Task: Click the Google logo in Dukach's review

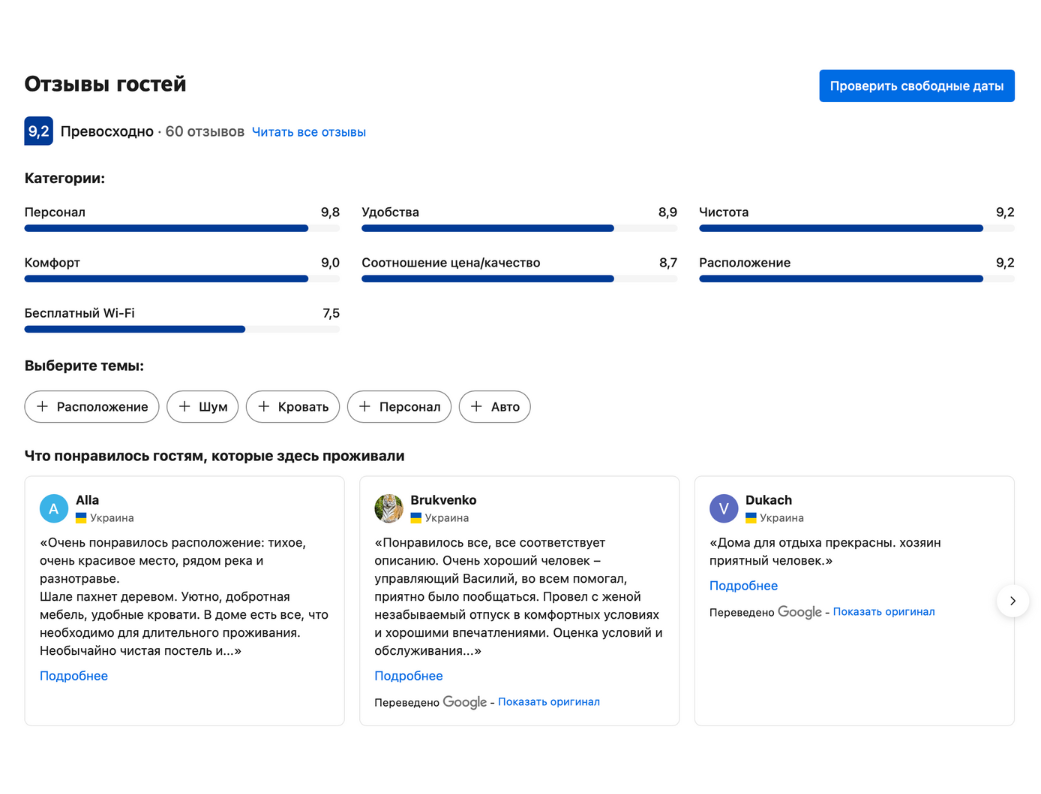Action: [800, 612]
